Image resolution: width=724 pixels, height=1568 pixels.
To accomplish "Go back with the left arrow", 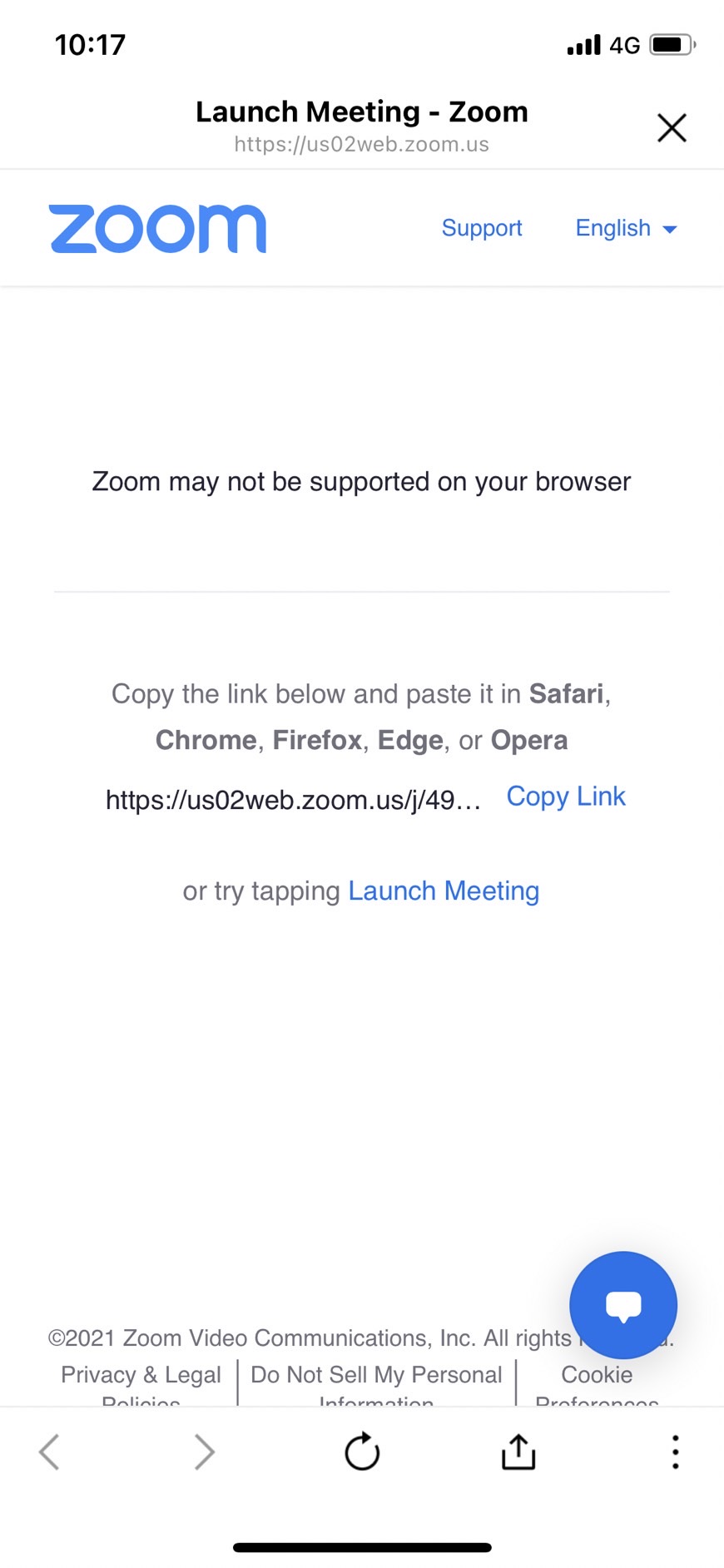I will (49, 1451).
